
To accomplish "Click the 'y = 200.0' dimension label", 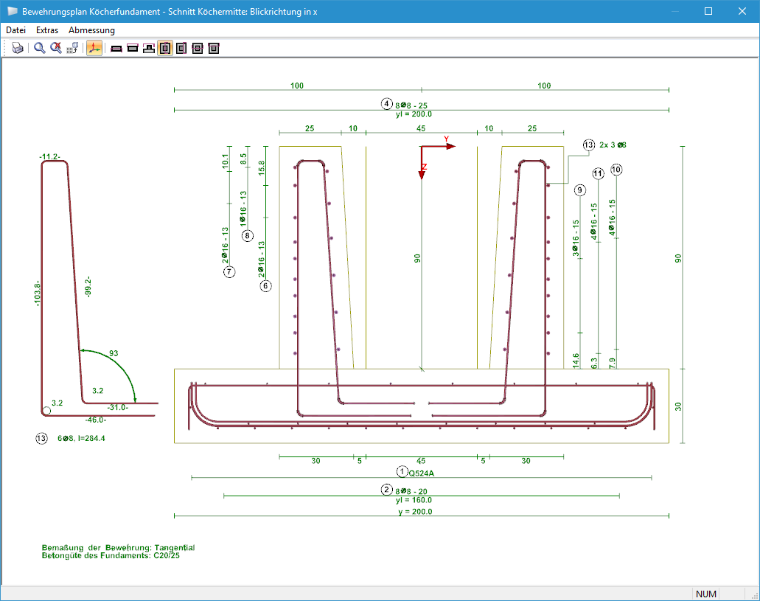I will pyautogui.click(x=415, y=512).
